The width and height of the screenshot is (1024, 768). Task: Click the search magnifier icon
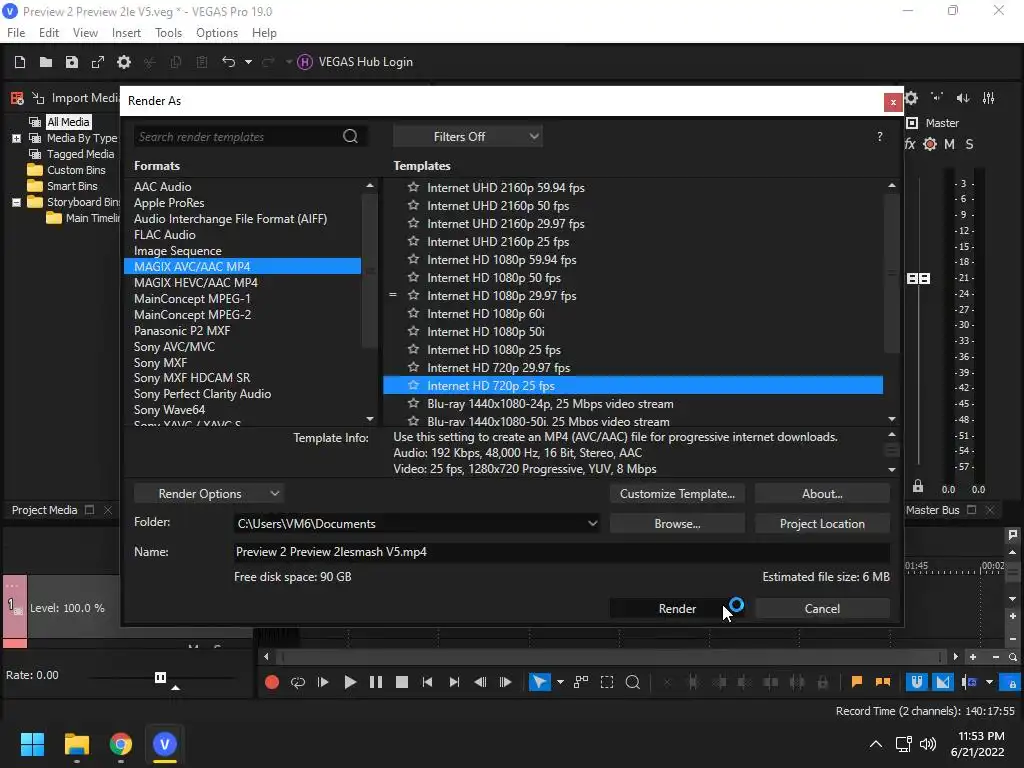(351, 136)
